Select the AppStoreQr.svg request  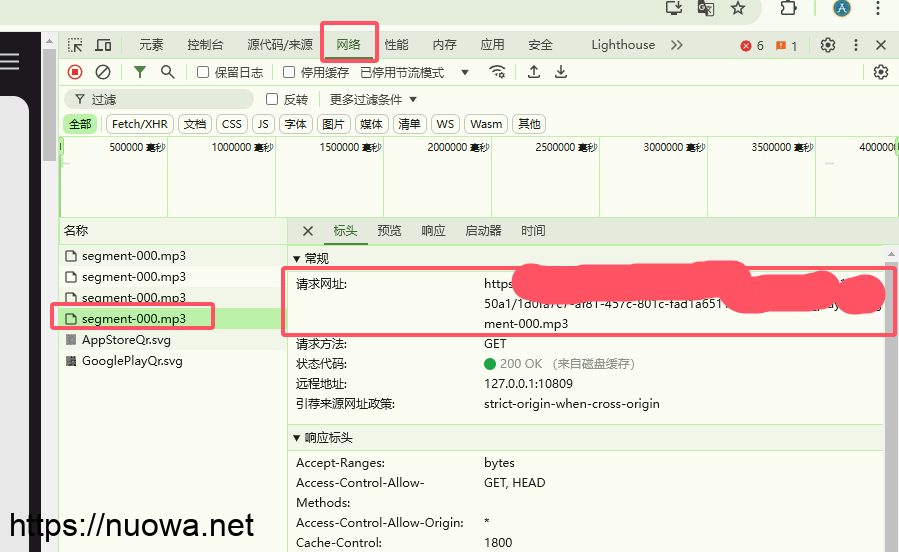(x=126, y=340)
